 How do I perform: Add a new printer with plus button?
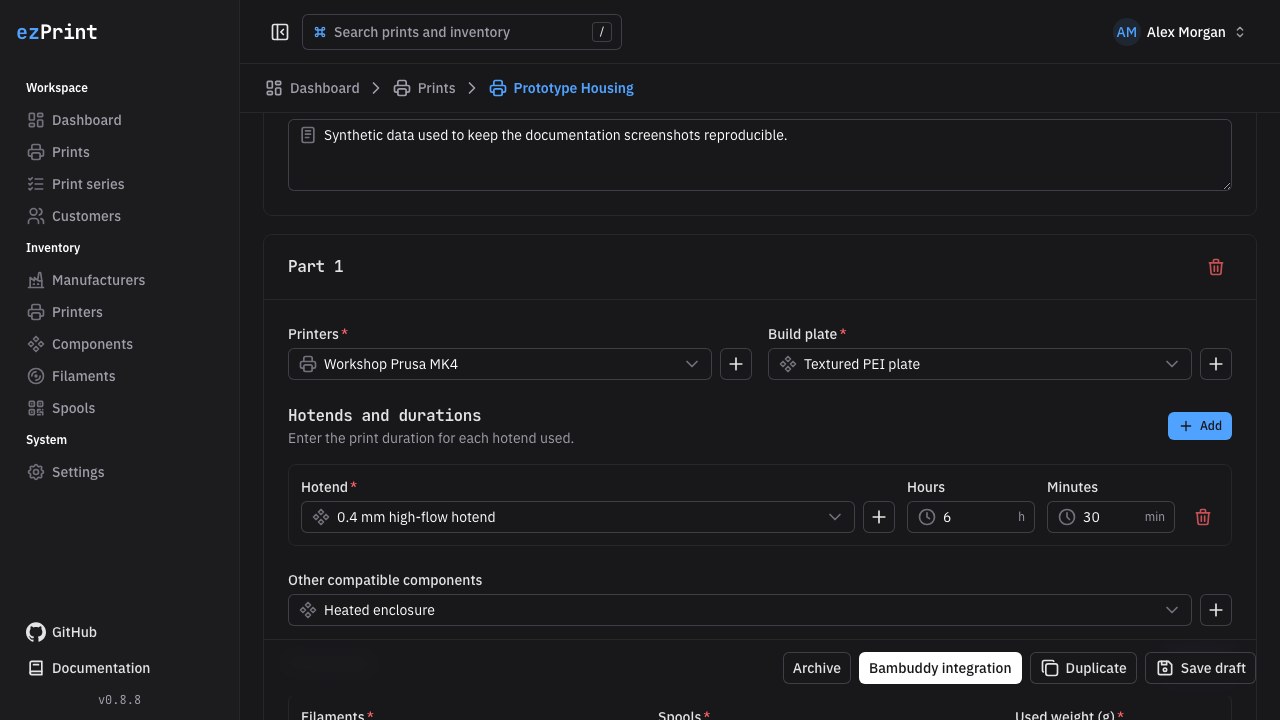(x=736, y=364)
